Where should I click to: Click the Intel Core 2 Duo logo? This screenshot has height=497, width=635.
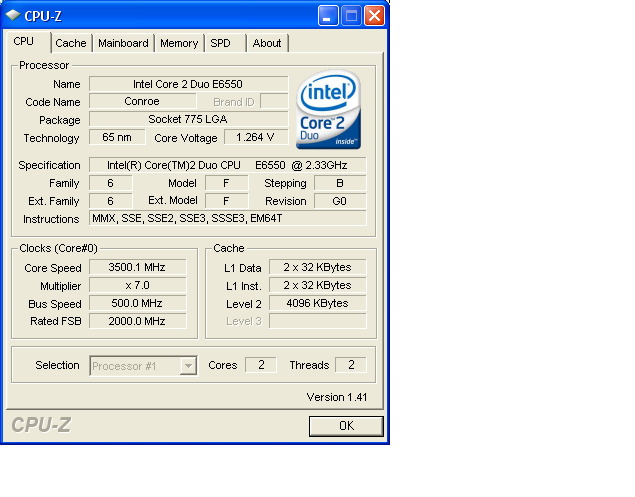(x=328, y=109)
